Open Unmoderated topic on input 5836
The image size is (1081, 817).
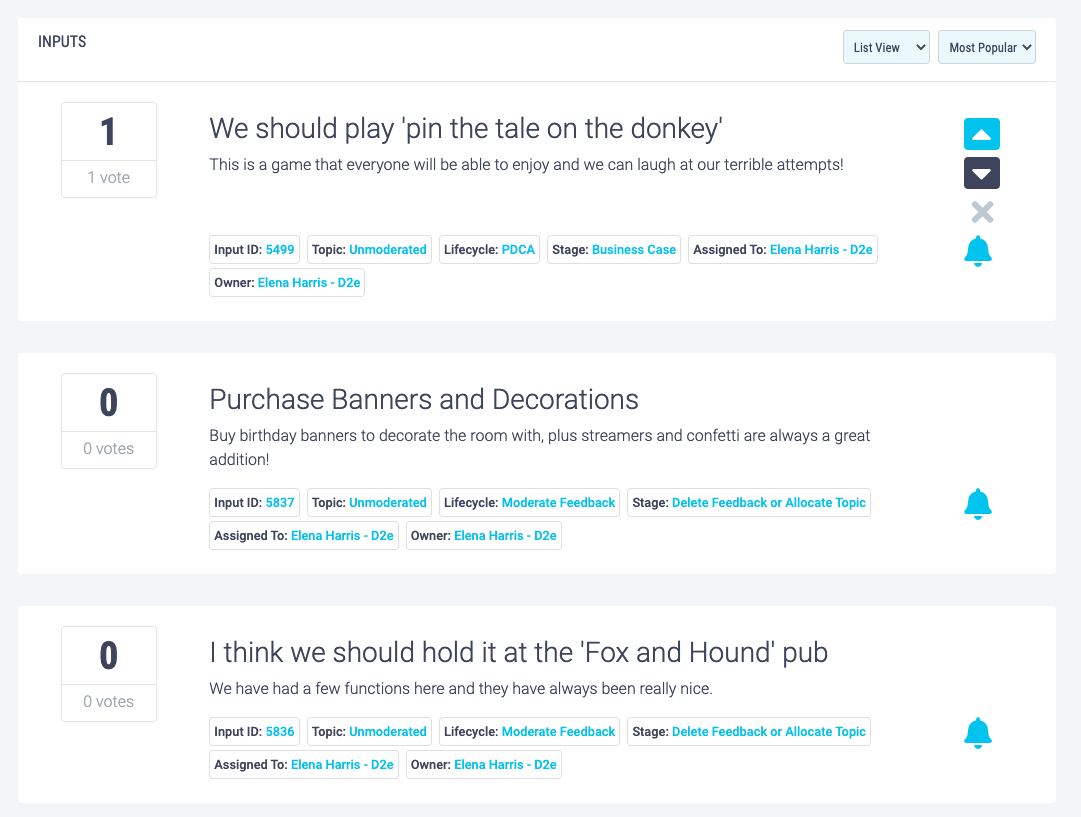(x=387, y=732)
